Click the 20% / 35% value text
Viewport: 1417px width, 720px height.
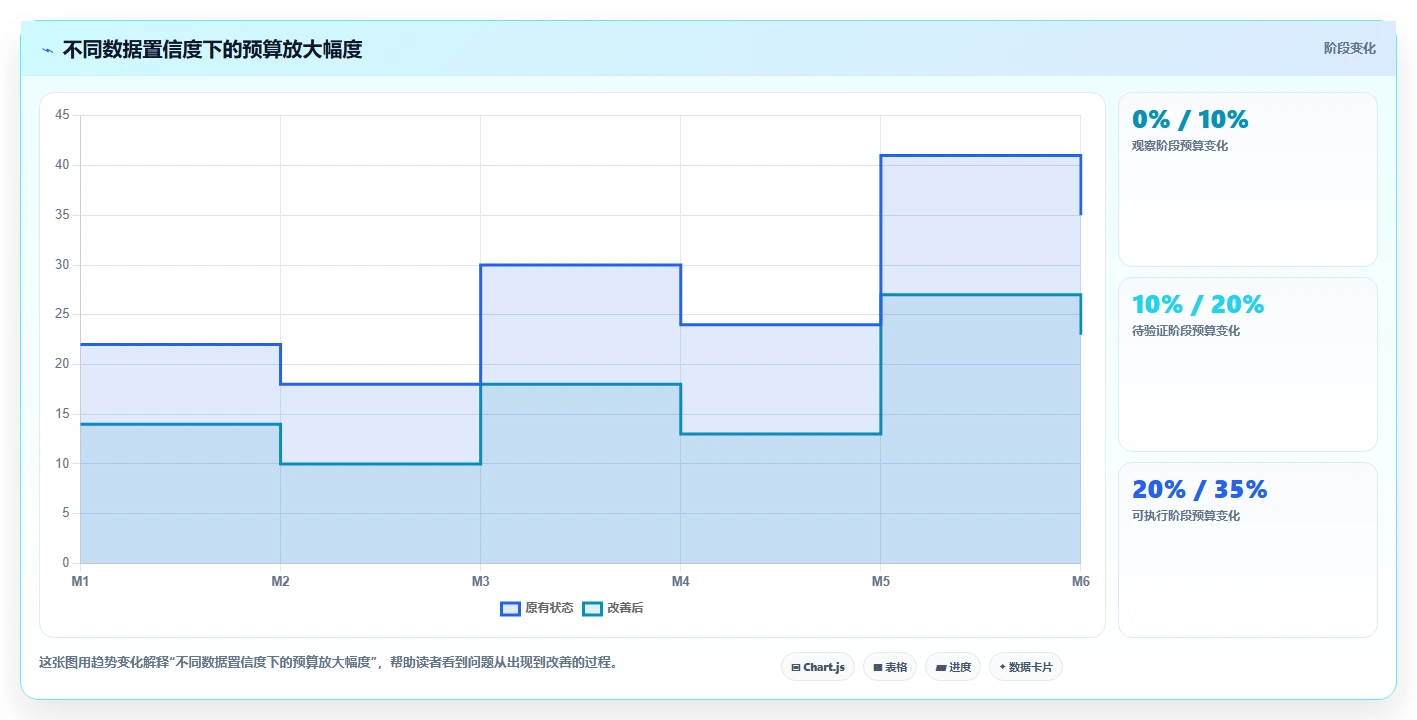click(1200, 489)
